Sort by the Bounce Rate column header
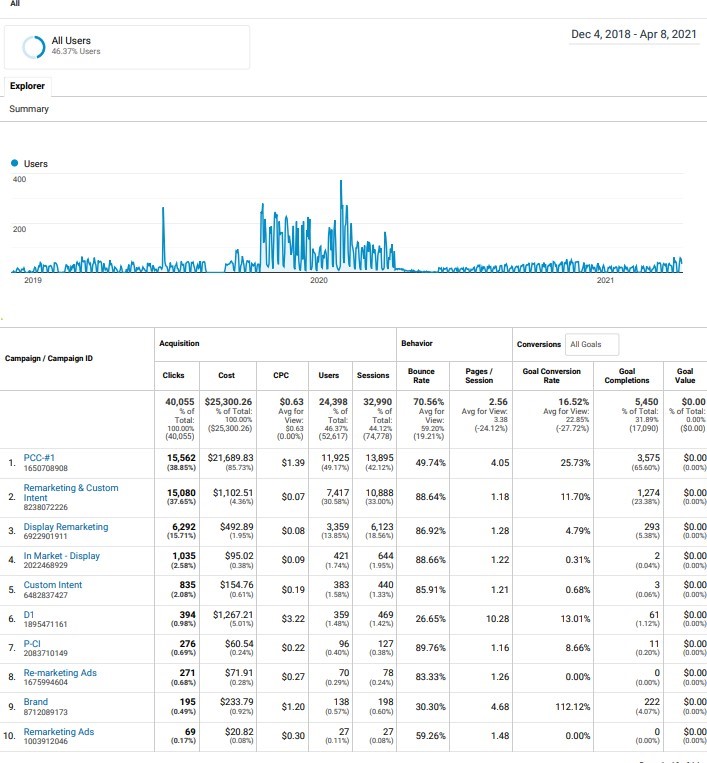 pyautogui.click(x=421, y=375)
